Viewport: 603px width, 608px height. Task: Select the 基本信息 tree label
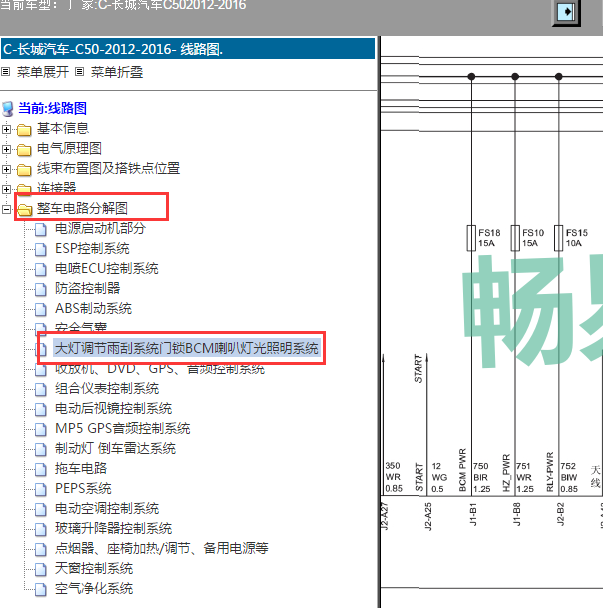[63, 128]
